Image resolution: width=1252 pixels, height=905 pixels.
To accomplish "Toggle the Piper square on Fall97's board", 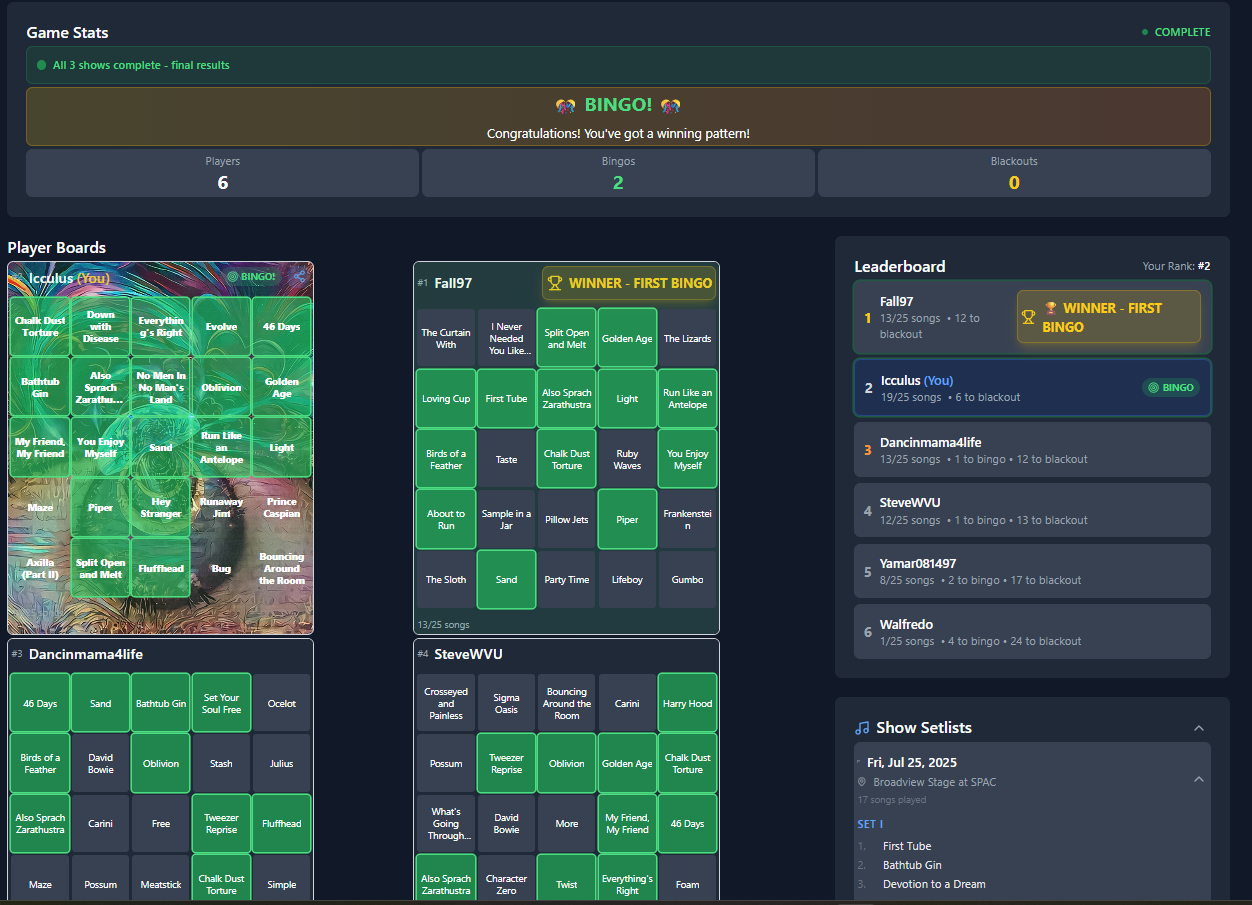I will click(627, 519).
